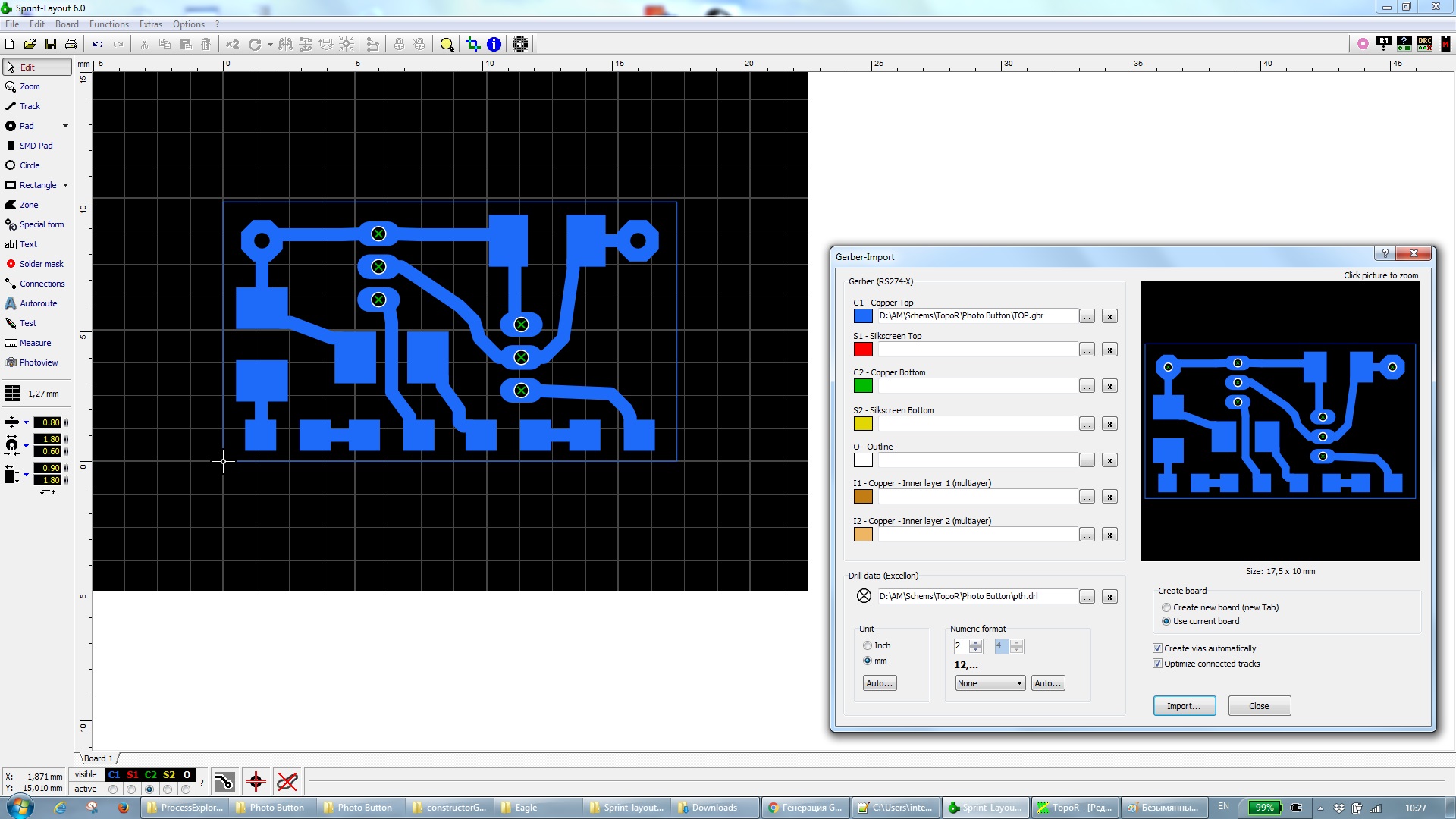Expand the Pad tool dropdown arrow
This screenshot has height=819, width=1456.
pyautogui.click(x=65, y=126)
